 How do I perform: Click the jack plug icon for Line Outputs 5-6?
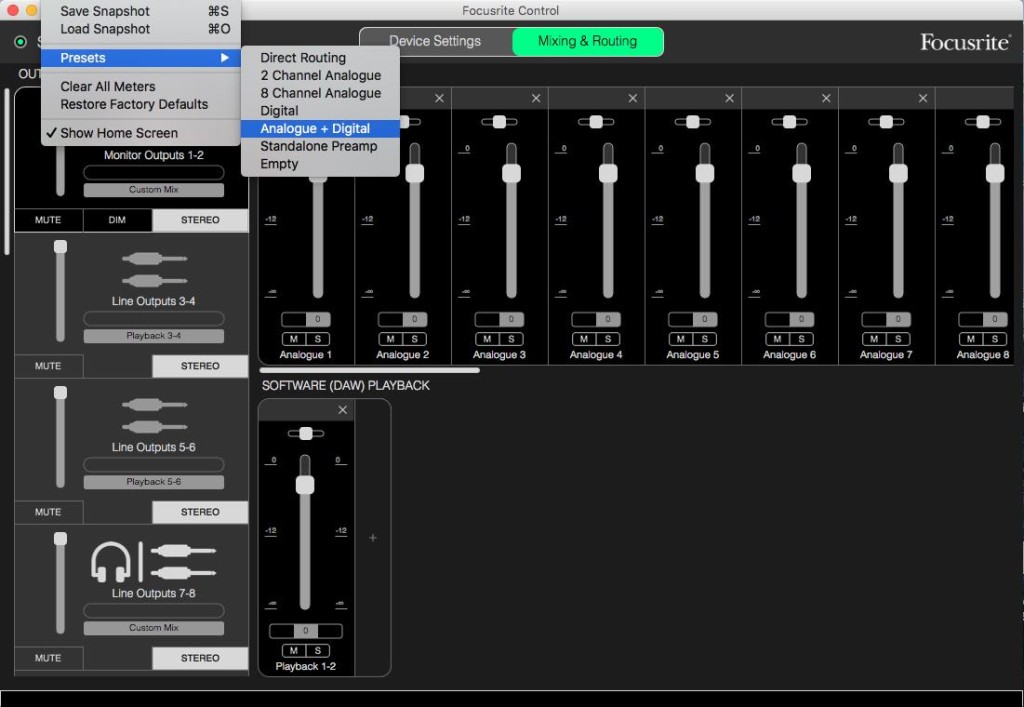click(x=154, y=416)
